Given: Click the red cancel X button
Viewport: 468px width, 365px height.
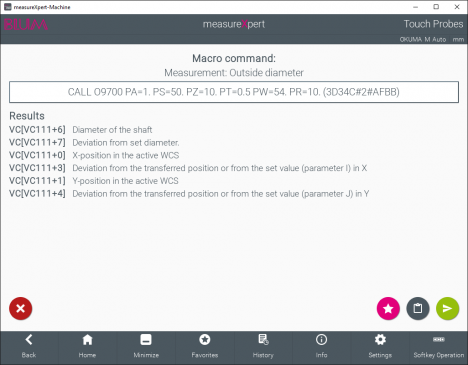Looking at the screenshot, I should [21, 308].
